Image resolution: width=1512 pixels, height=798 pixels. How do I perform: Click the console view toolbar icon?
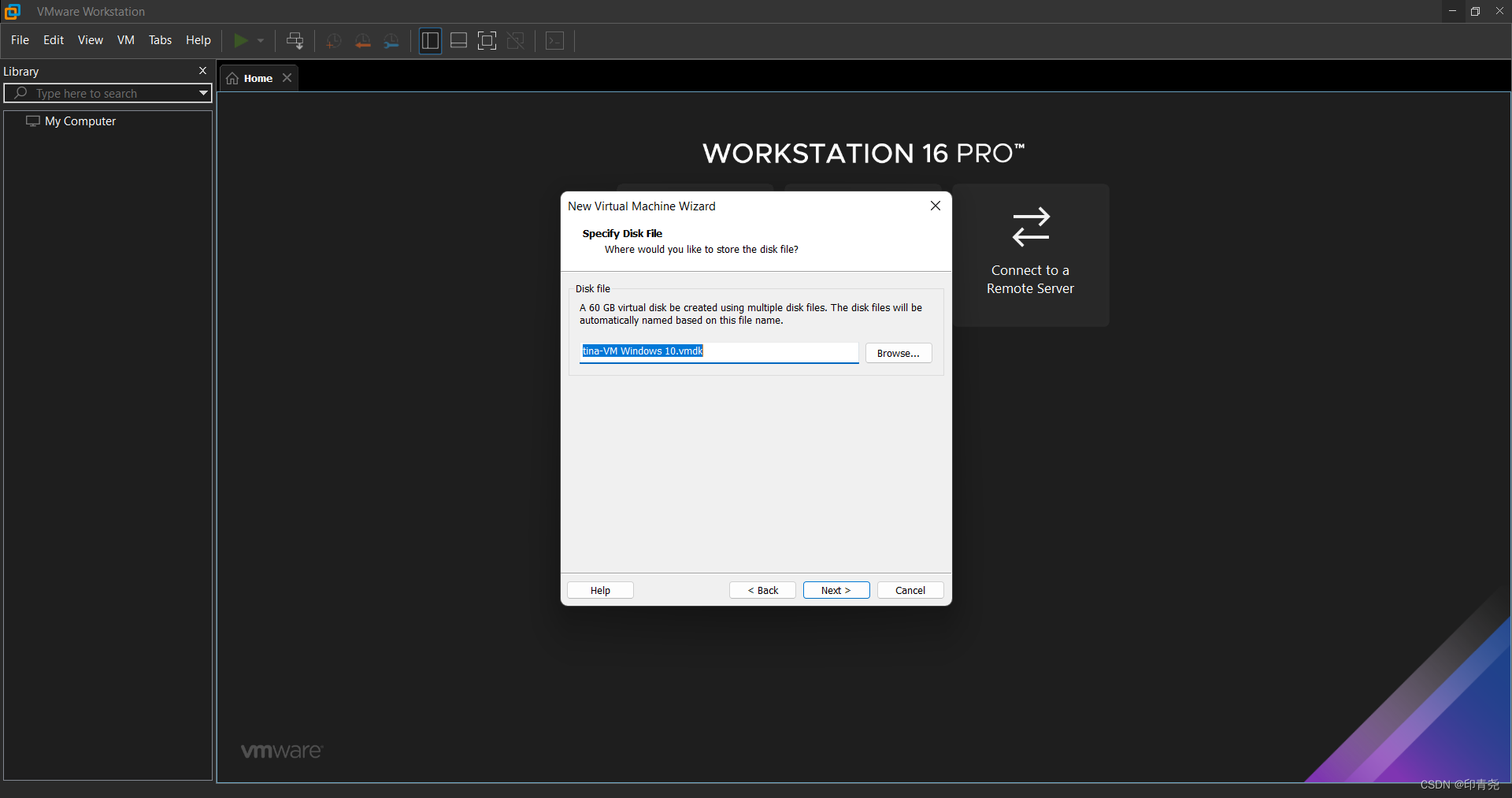(x=555, y=40)
